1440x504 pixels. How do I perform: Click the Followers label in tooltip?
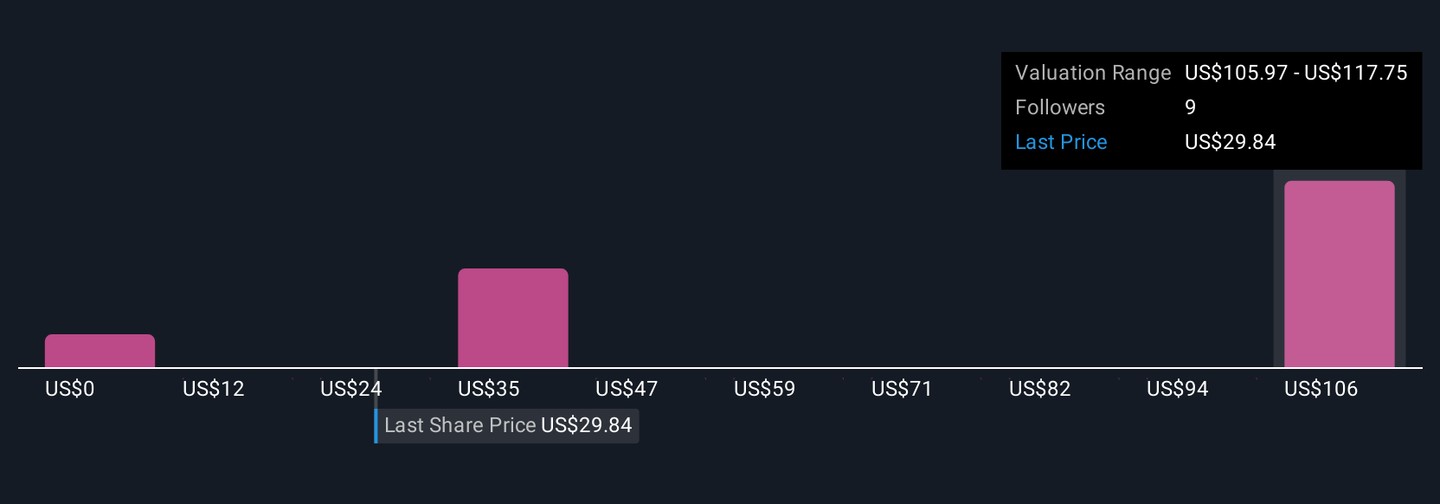click(x=1060, y=108)
